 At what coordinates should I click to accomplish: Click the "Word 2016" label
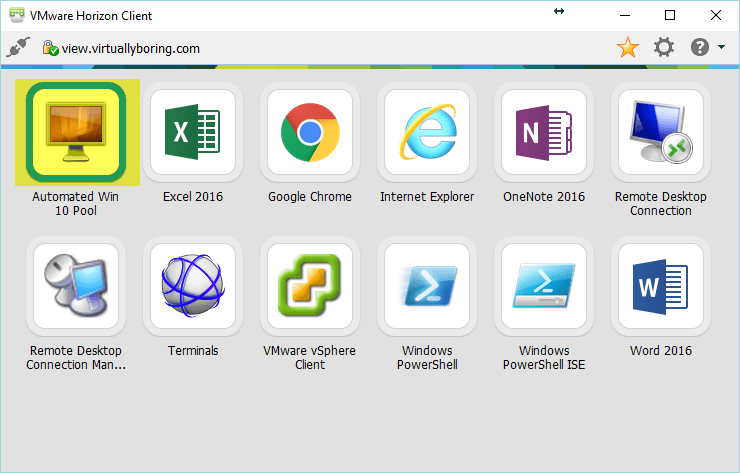click(661, 350)
